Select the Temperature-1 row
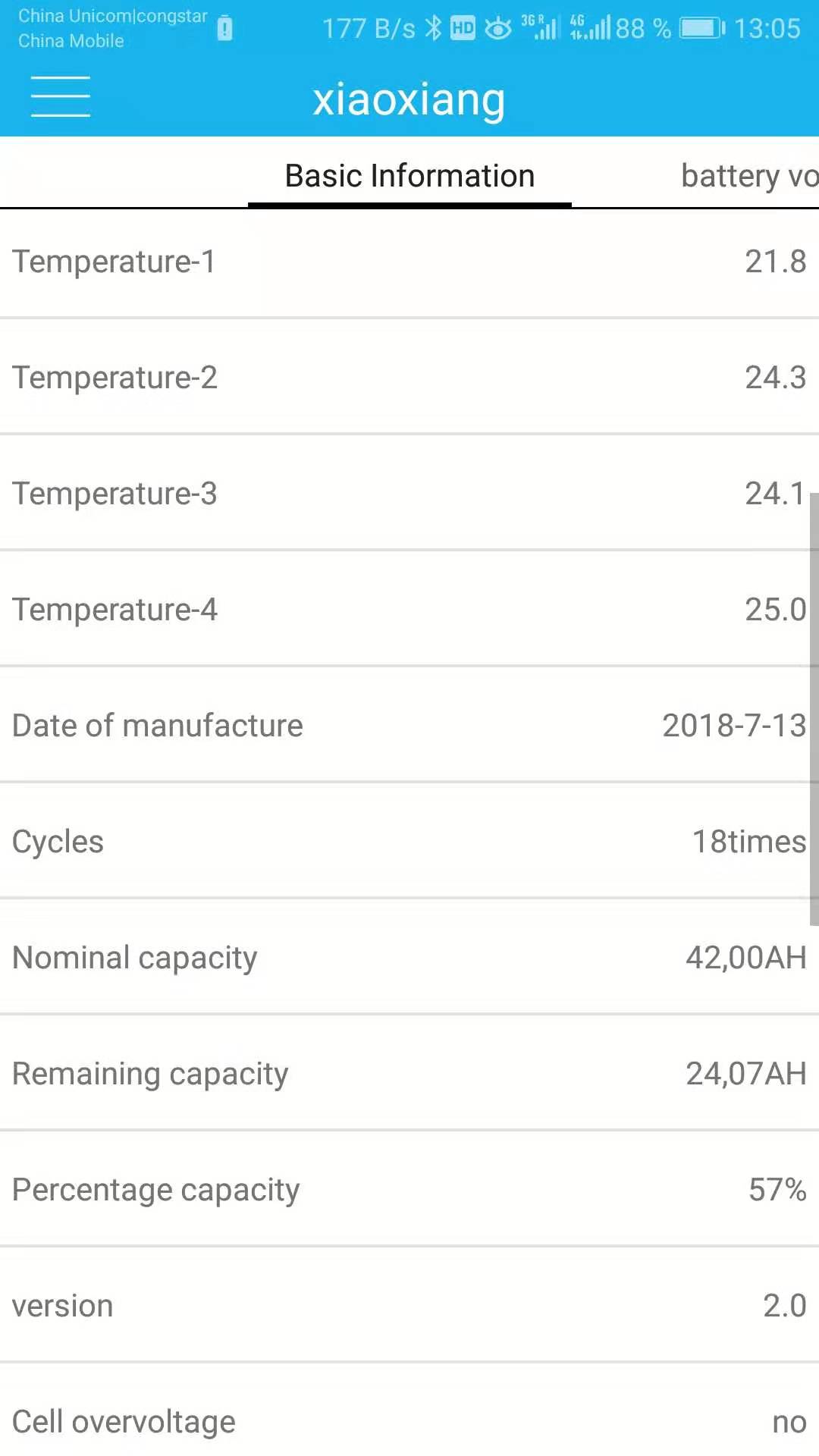The width and height of the screenshot is (819, 1456). [x=409, y=262]
